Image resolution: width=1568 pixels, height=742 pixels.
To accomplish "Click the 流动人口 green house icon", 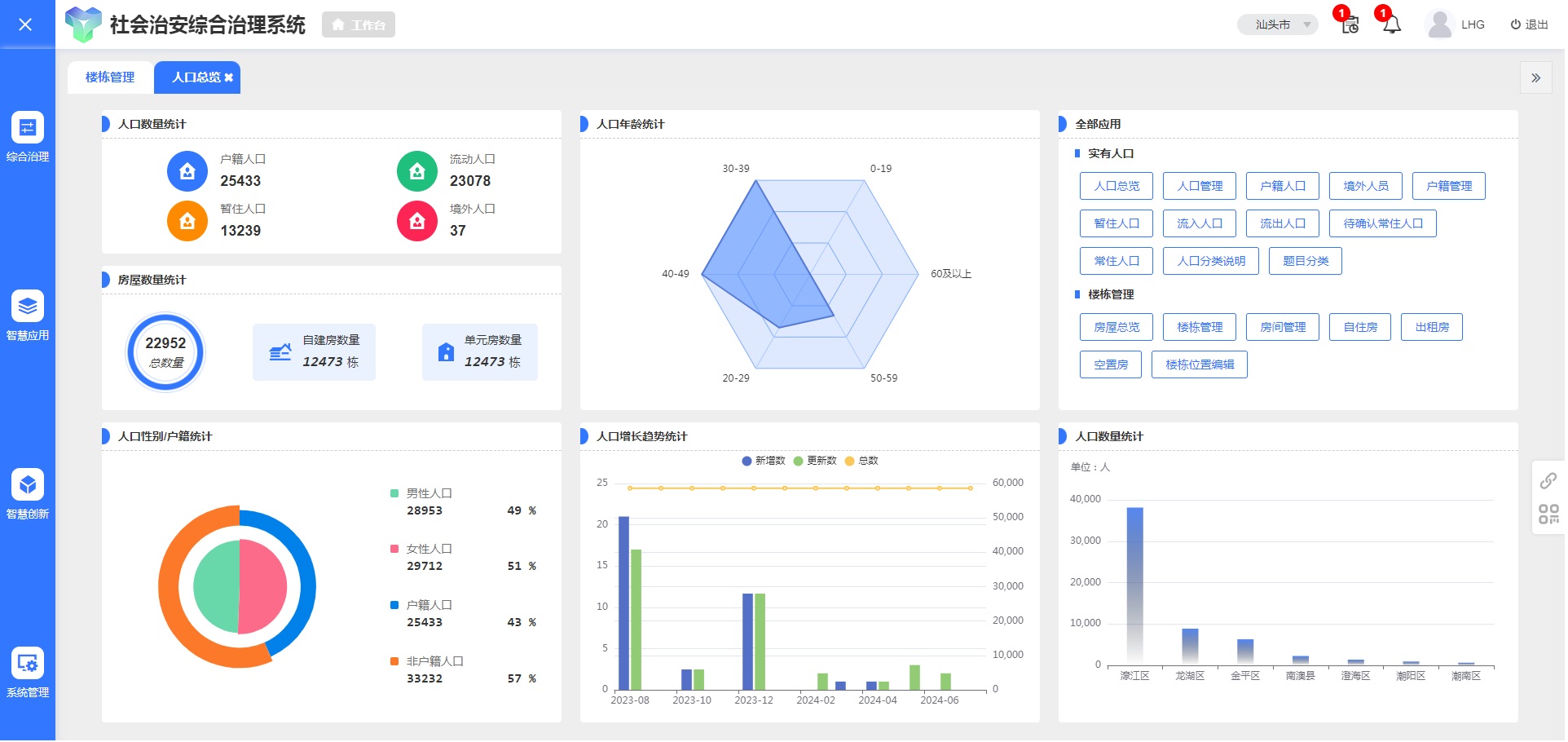I will pos(417,171).
